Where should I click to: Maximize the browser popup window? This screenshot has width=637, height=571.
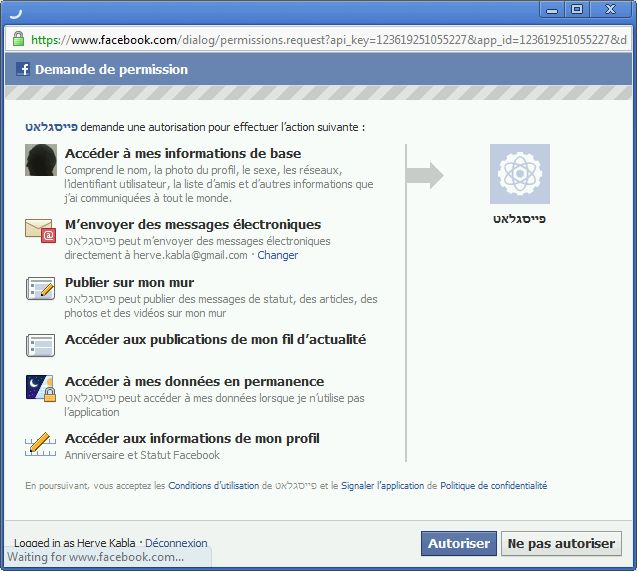(x=577, y=10)
